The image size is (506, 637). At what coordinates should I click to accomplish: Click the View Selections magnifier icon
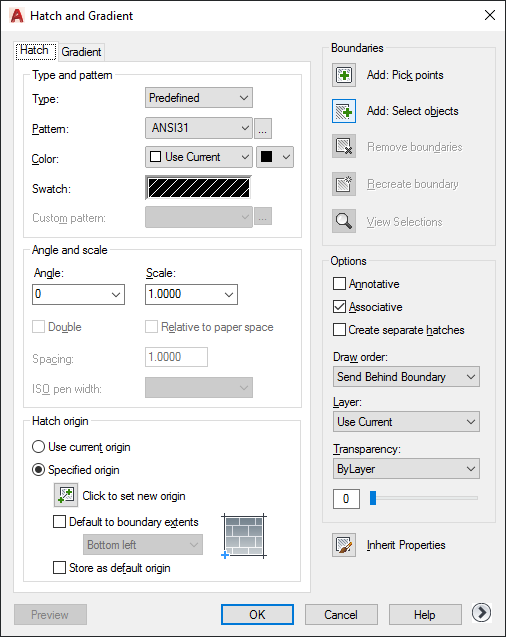click(344, 221)
